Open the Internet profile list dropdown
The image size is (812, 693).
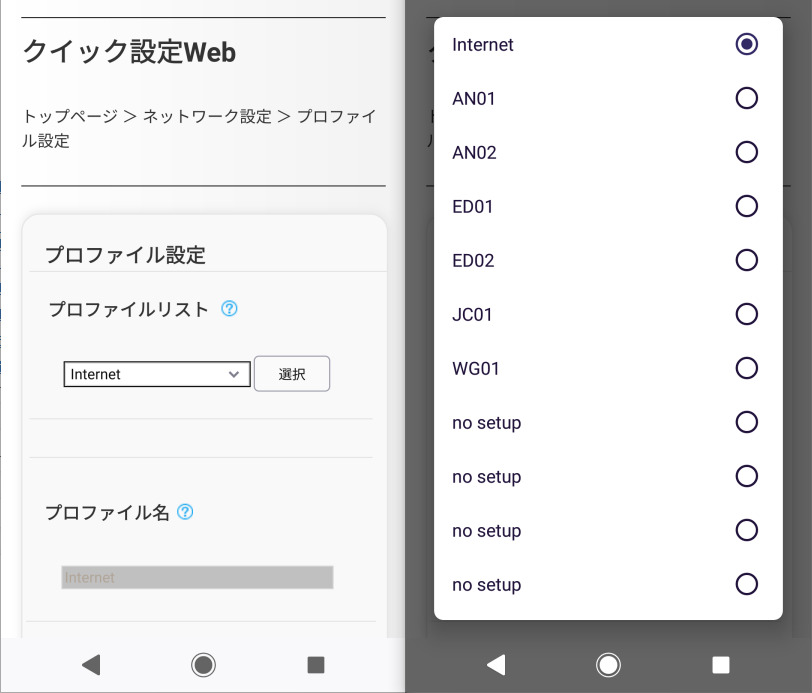click(157, 374)
